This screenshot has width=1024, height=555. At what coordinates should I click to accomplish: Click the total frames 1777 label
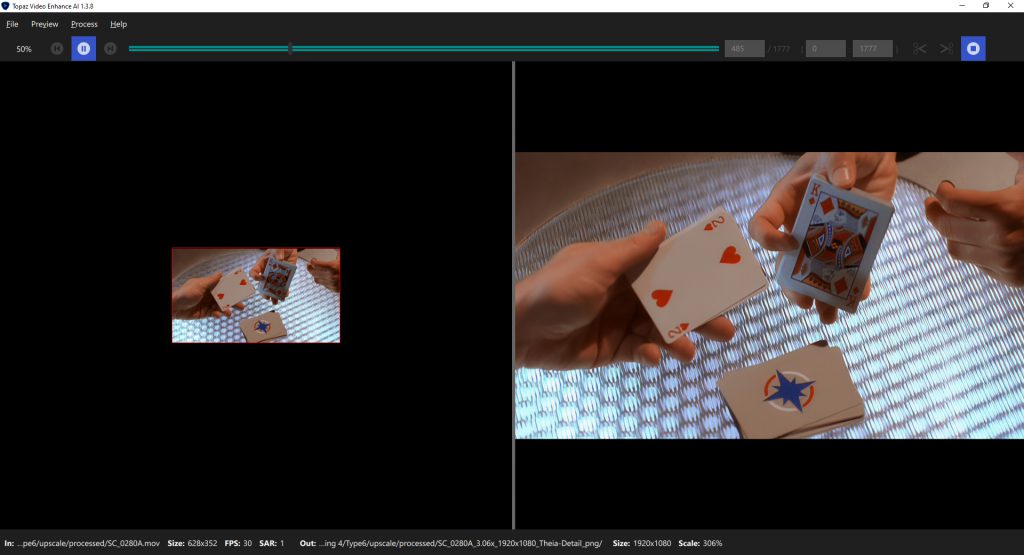coord(779,49)
